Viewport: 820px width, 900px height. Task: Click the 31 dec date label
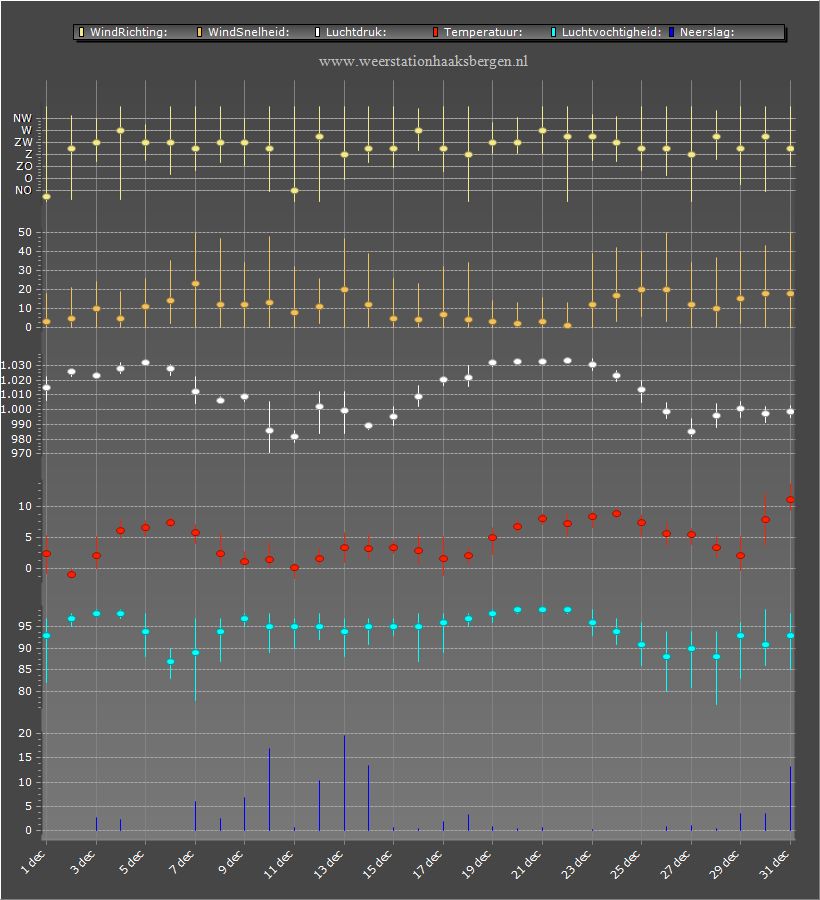click(774, 864)
